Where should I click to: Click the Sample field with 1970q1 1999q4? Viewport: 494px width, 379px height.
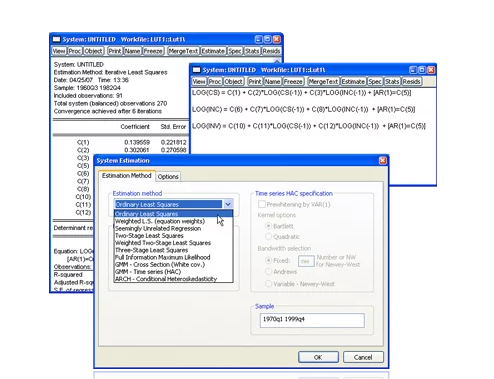312,320
